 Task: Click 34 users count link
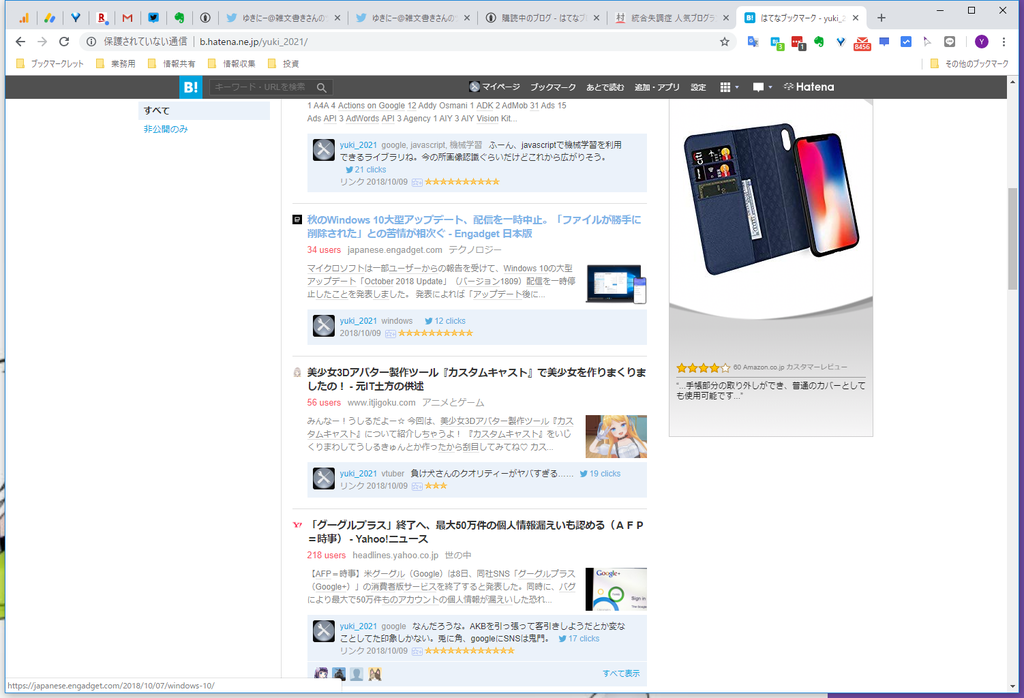pyautogui.click(x=324, y=250)
